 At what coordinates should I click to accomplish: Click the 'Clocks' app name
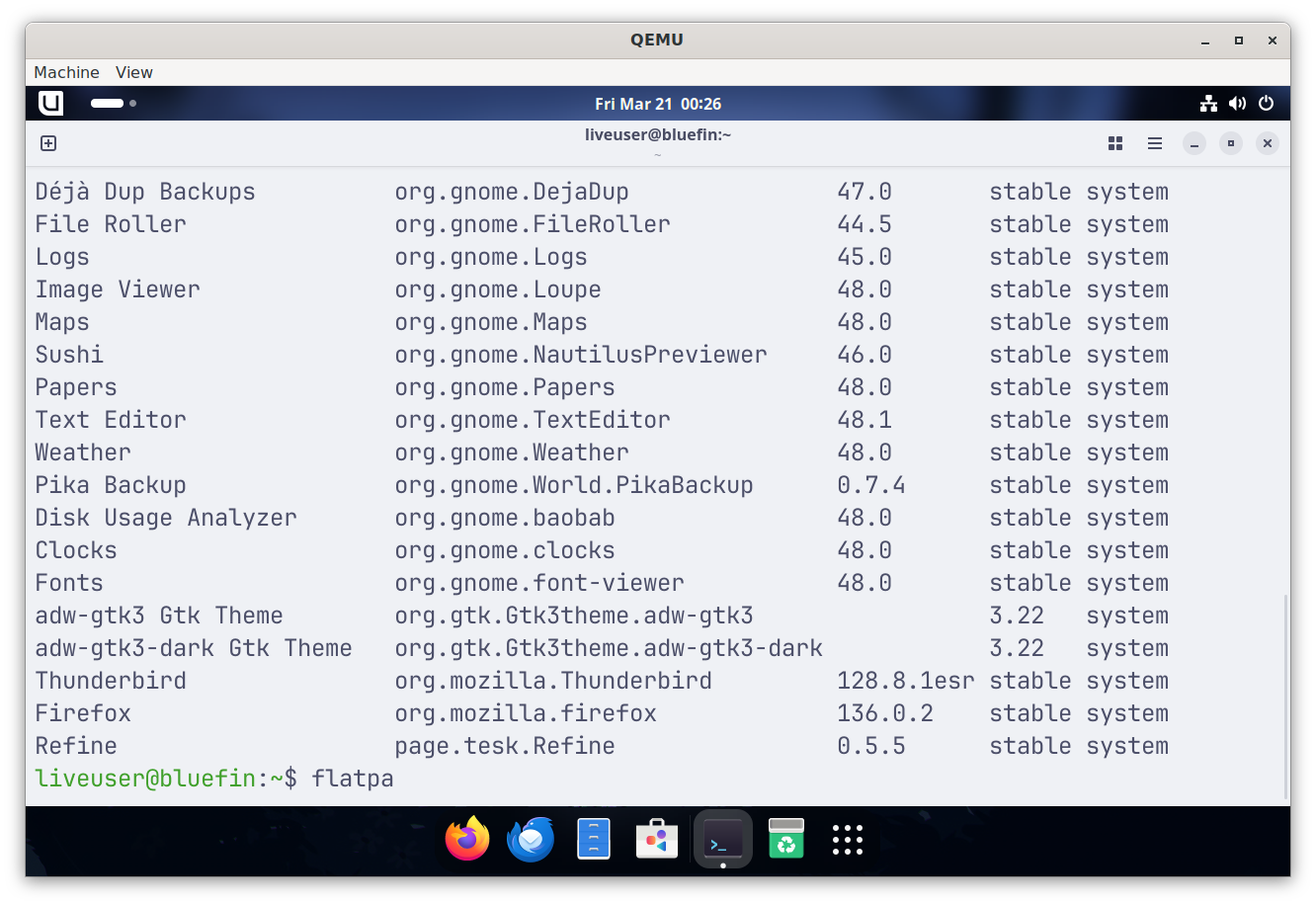tap(76, 550)
